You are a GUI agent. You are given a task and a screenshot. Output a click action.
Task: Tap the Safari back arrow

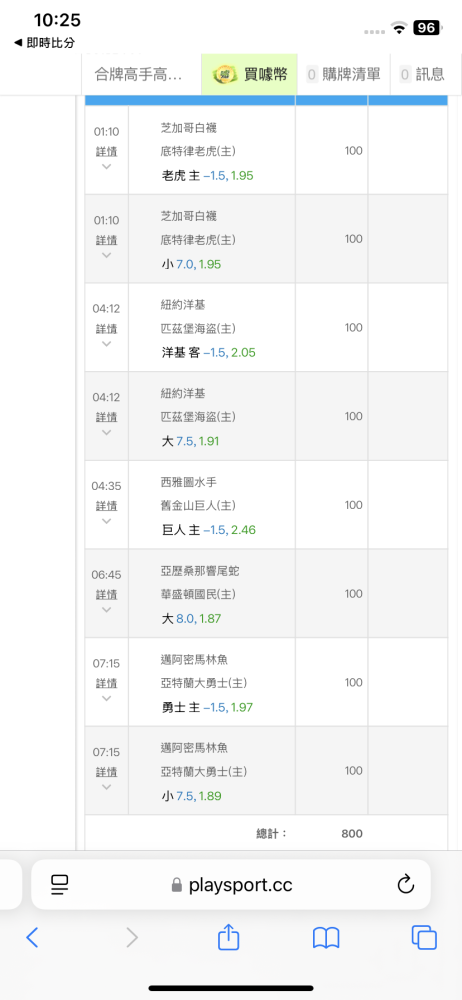[33, 938]
